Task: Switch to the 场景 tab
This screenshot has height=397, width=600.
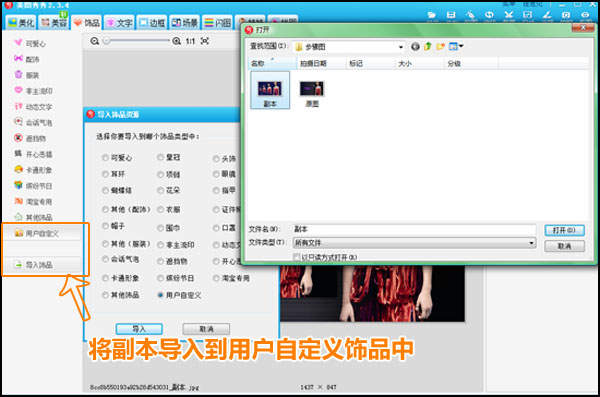Action: [x=184, y=23]
